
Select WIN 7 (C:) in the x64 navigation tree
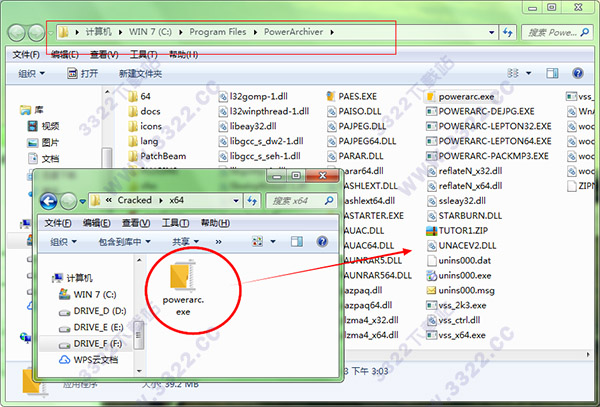coord(88,295)
